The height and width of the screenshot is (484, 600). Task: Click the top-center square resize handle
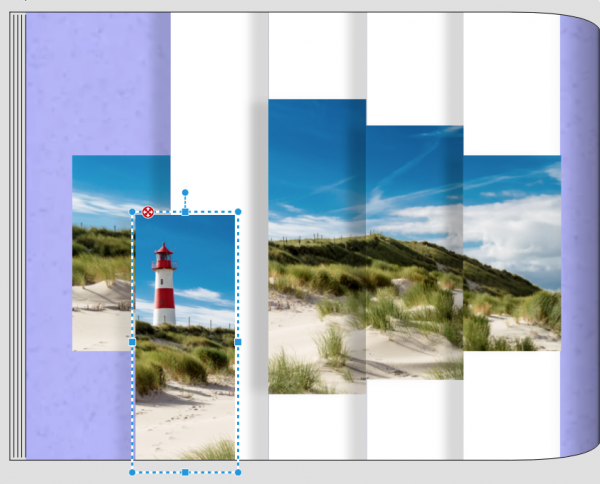tap(185, 212)
